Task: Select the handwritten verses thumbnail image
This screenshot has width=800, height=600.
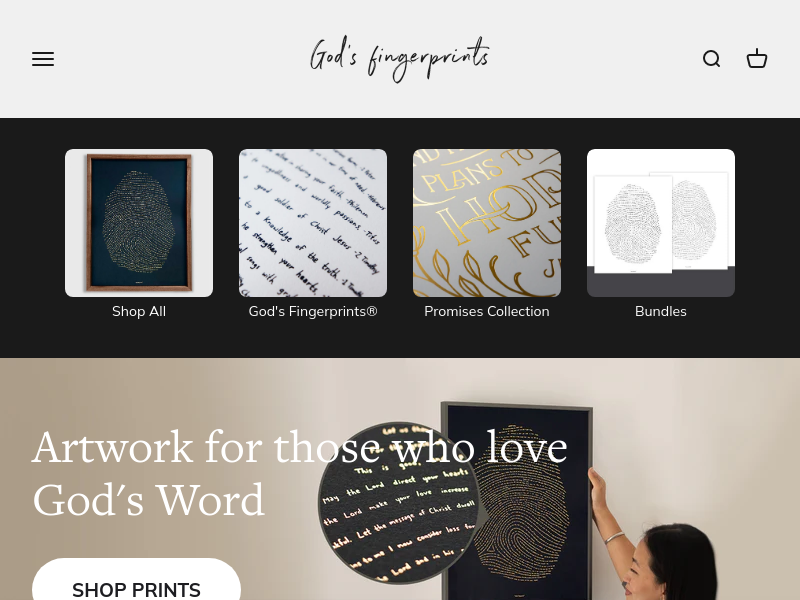Action: pos(313,223)
